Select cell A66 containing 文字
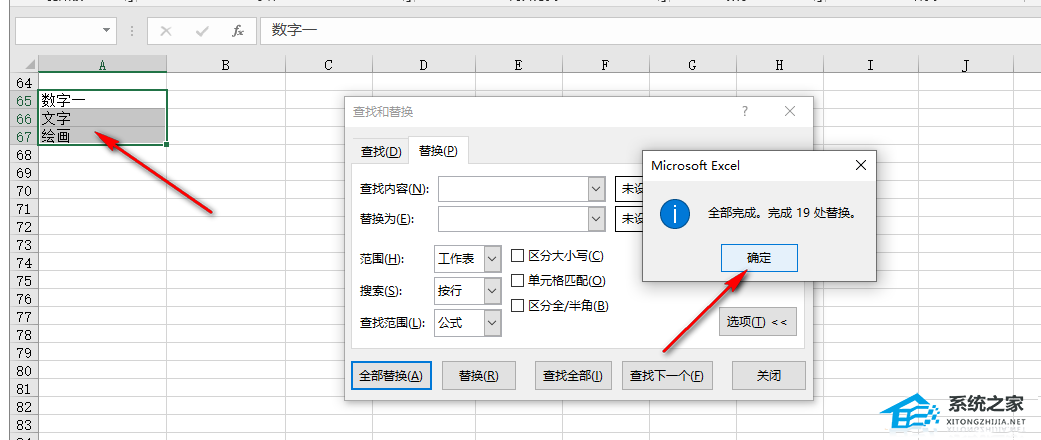The width and height of the screenshot is (1041, 440). click(102, 118)
